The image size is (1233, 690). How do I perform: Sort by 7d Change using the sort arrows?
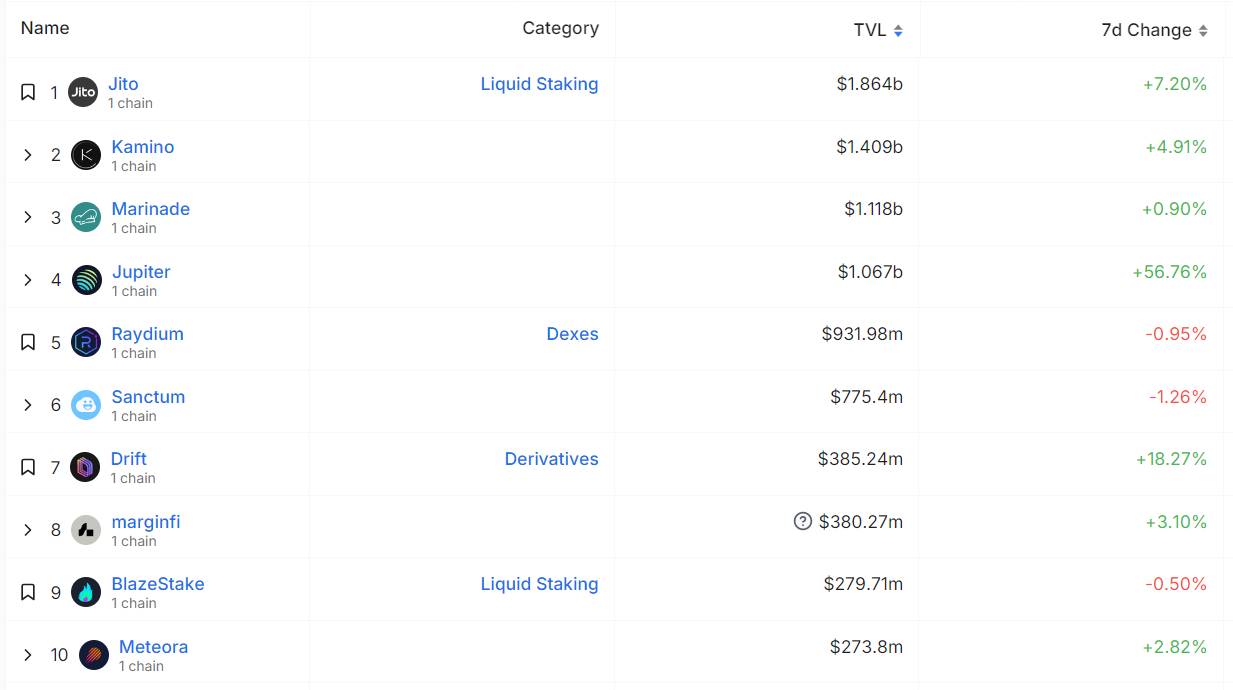1203,31
